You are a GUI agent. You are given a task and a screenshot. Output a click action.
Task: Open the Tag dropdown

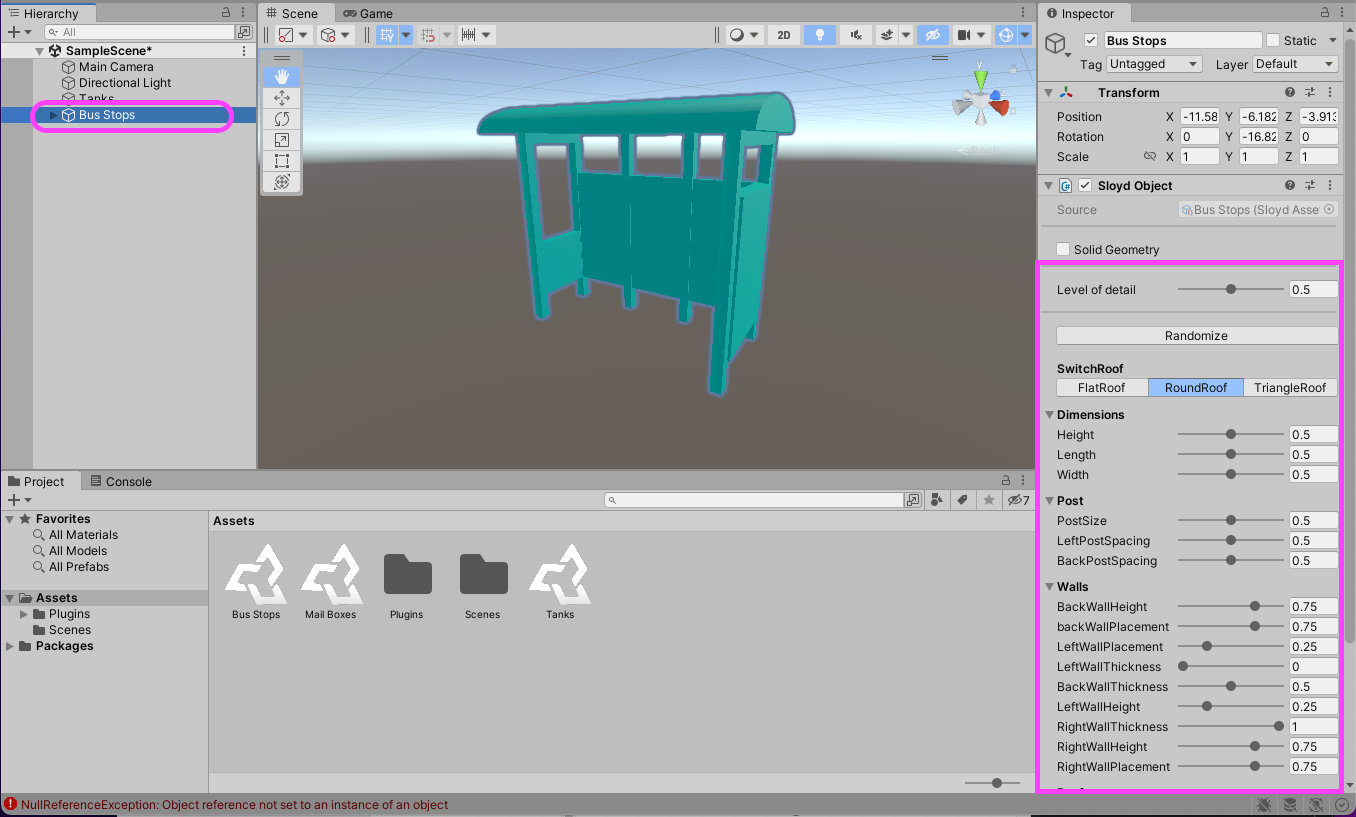[1154, 64]
